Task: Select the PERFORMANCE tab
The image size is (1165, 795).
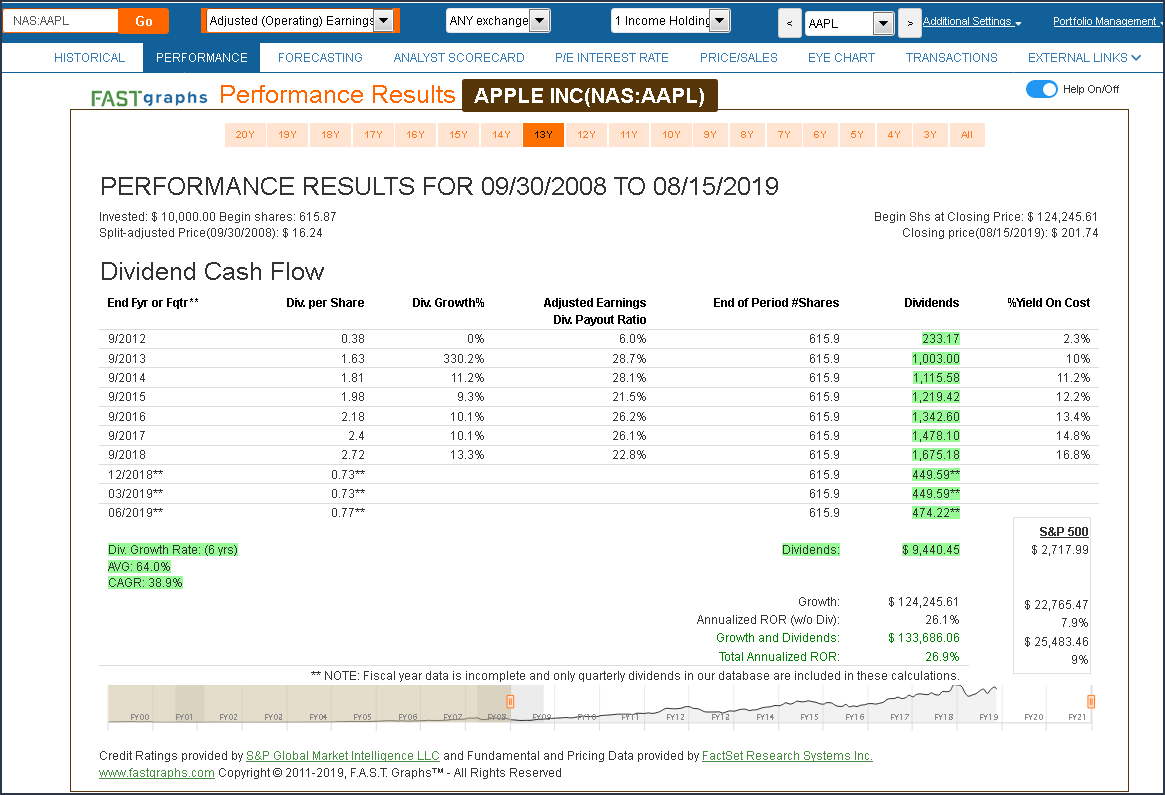Action: (201, 57)
